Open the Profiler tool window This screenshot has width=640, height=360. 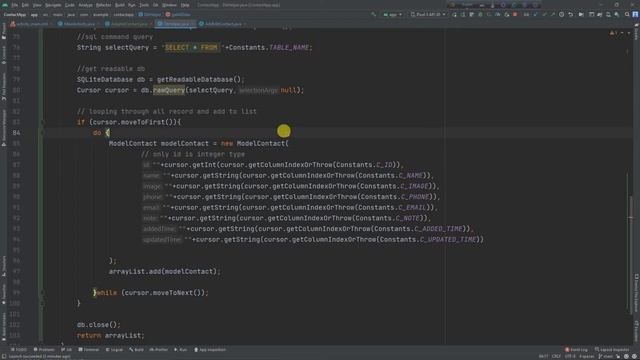pyautogui.click(x=159, y=350)
